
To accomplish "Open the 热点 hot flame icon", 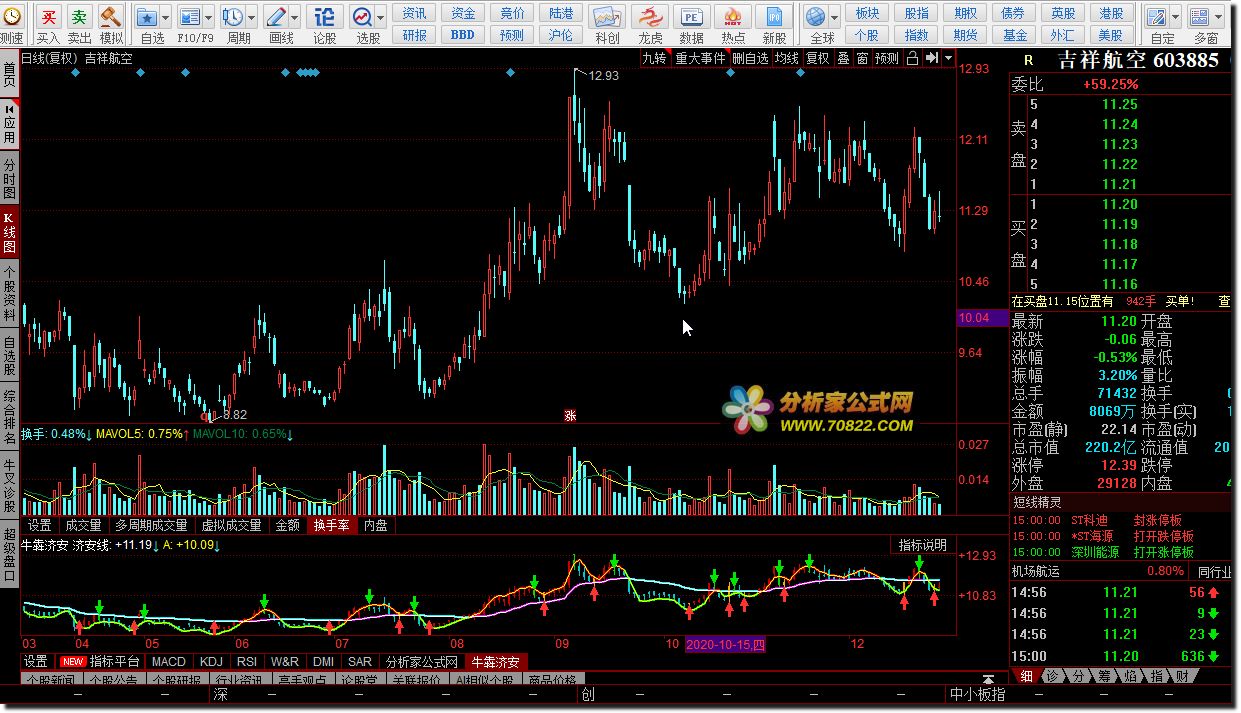I will tap(733, 17).
